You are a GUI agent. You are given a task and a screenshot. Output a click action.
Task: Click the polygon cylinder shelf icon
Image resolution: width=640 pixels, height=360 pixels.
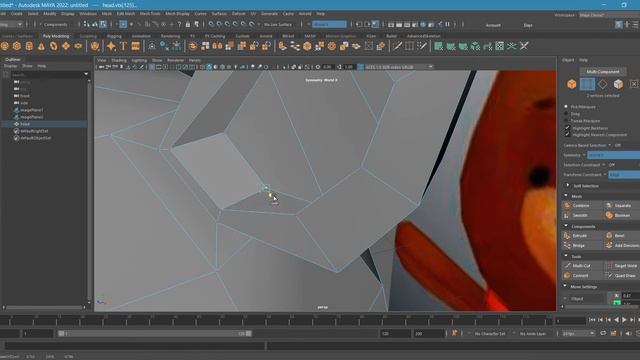point(29,46)
